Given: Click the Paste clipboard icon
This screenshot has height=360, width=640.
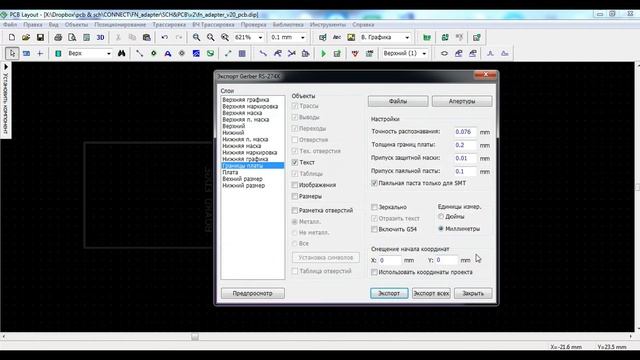Looking at the screenshot, I should (147, 38).
